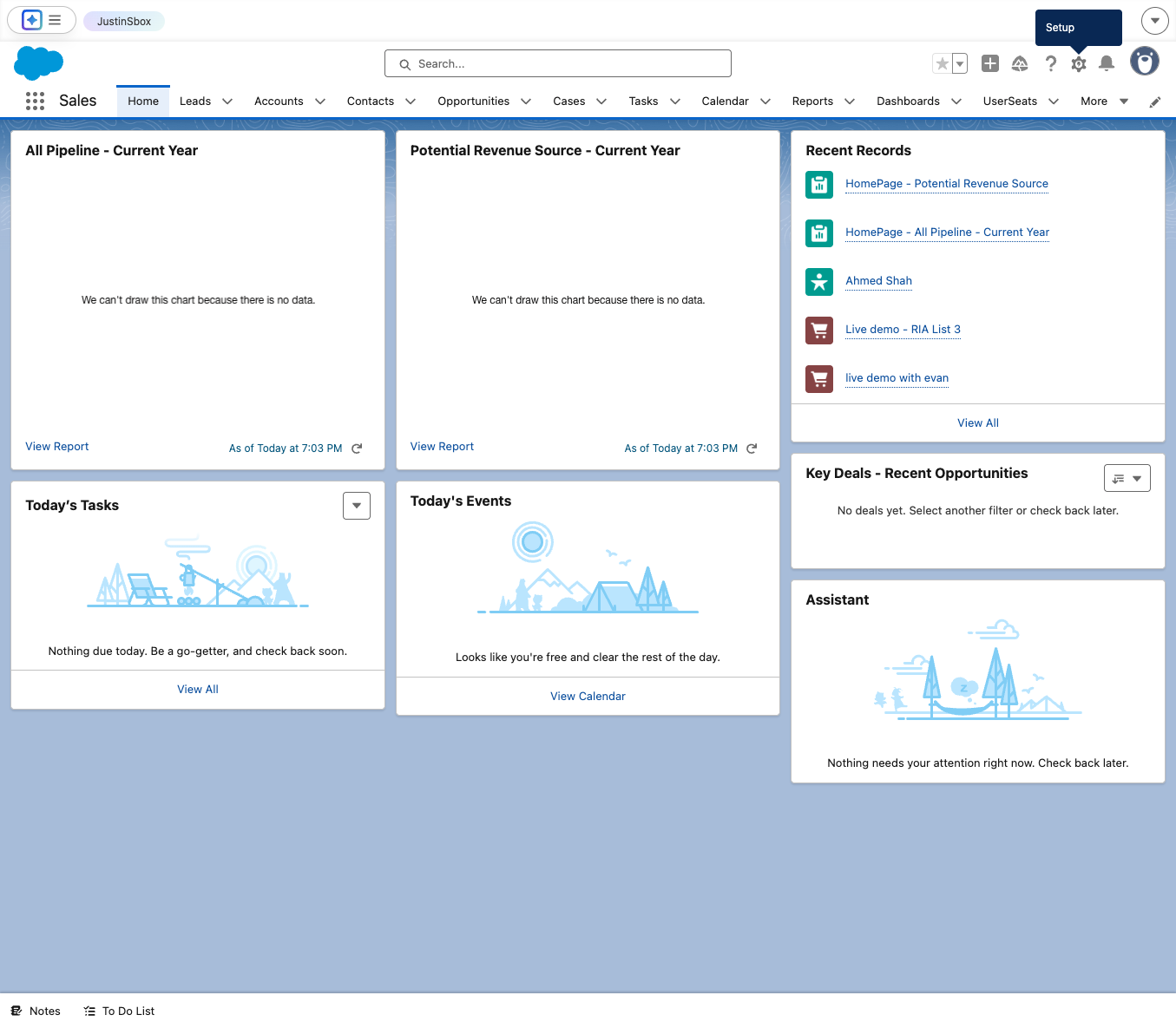Click the Favorites star icon
Image resolution: width=1176 pixels, height=1028 pixels.
(x=942, y=63)
